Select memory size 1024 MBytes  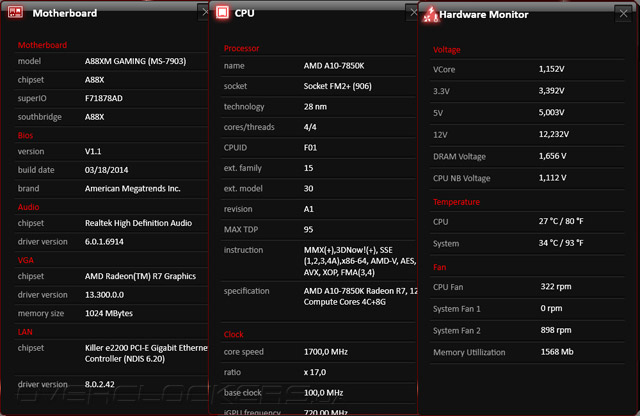coord(109,314)
